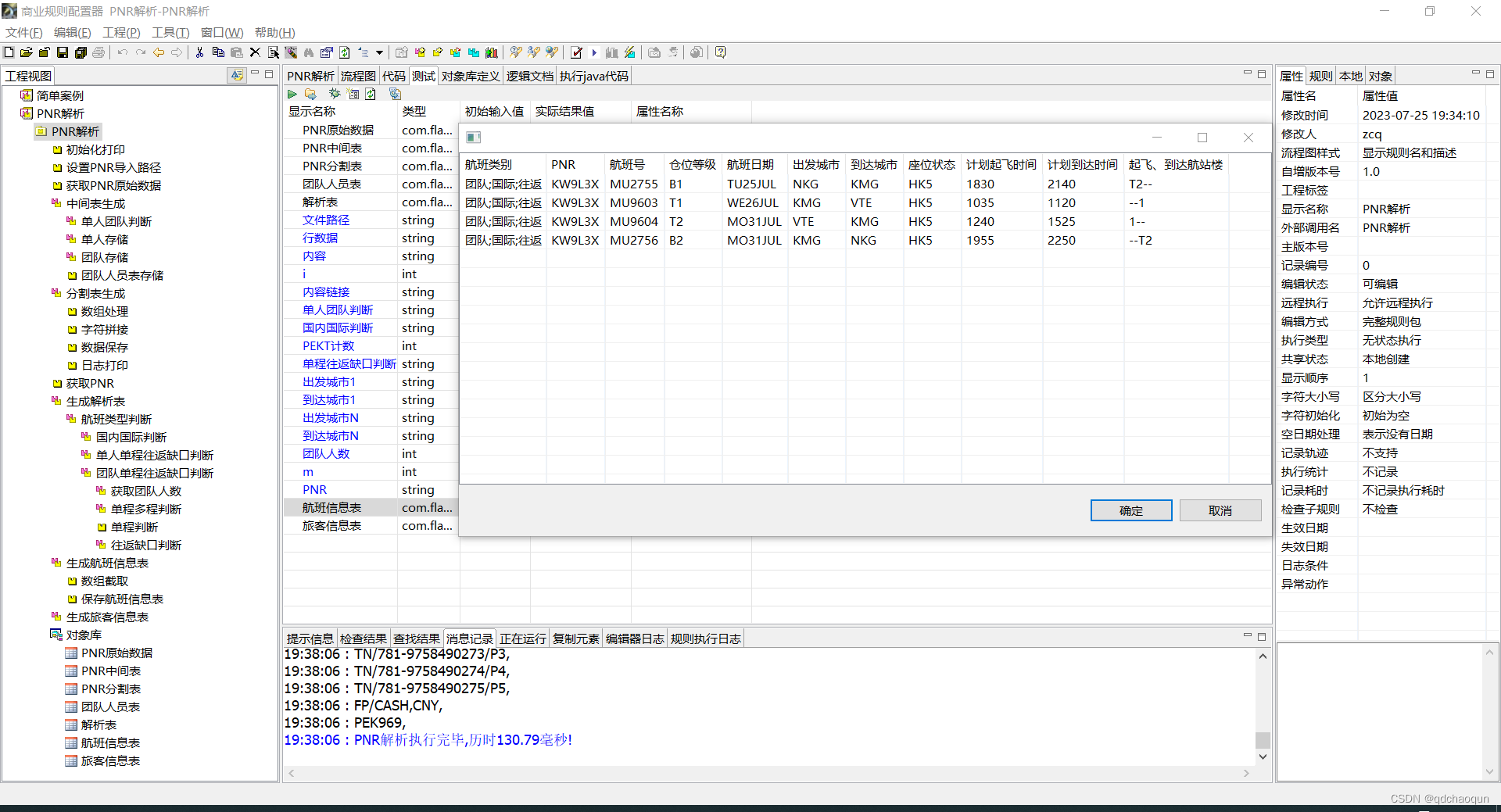Switch to the 规则 tab in right panel
Viewport: 1501px width, 812px height.
pos(1320,76)
